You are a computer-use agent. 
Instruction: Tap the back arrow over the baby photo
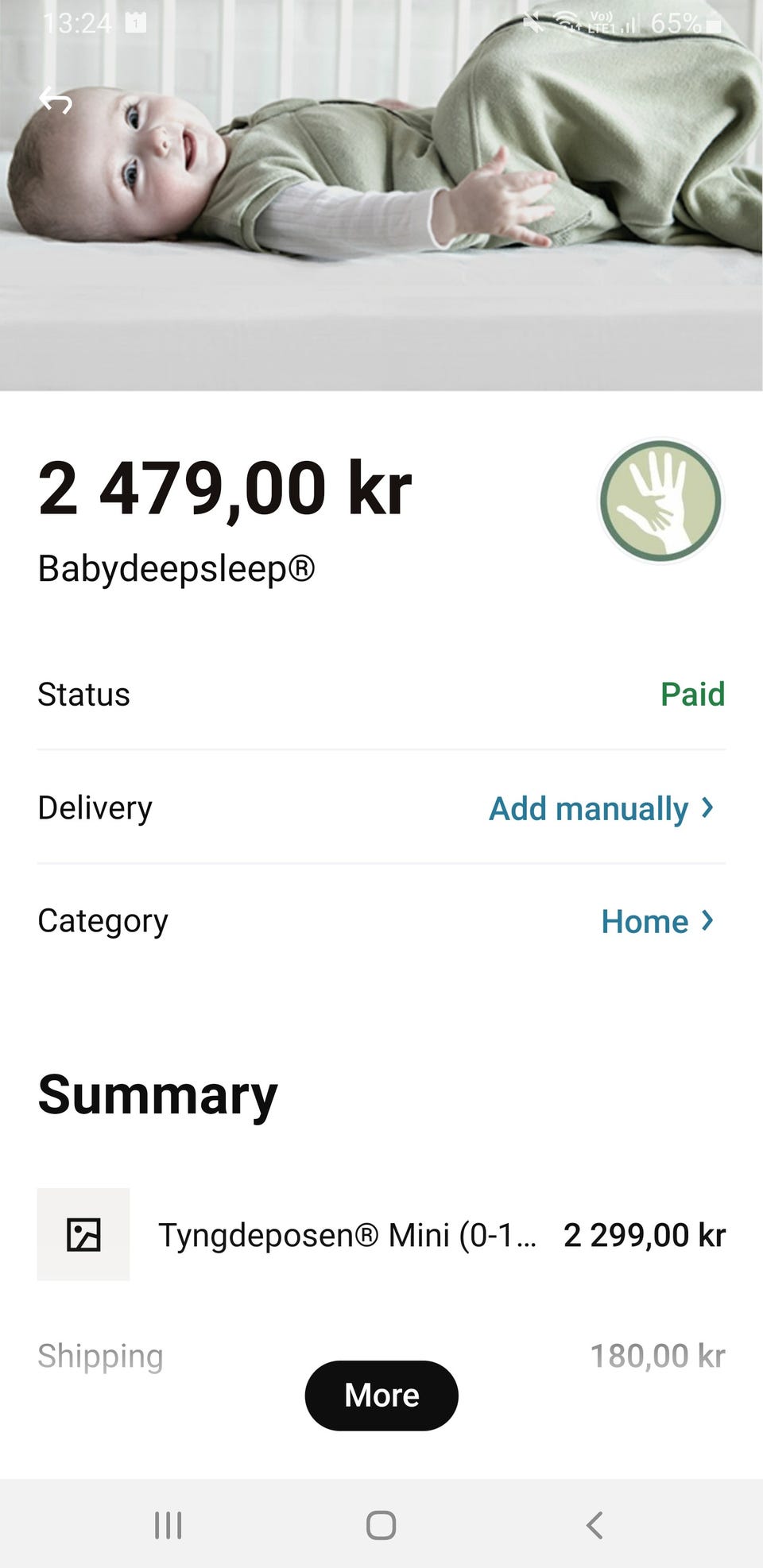tap(56, 100)
